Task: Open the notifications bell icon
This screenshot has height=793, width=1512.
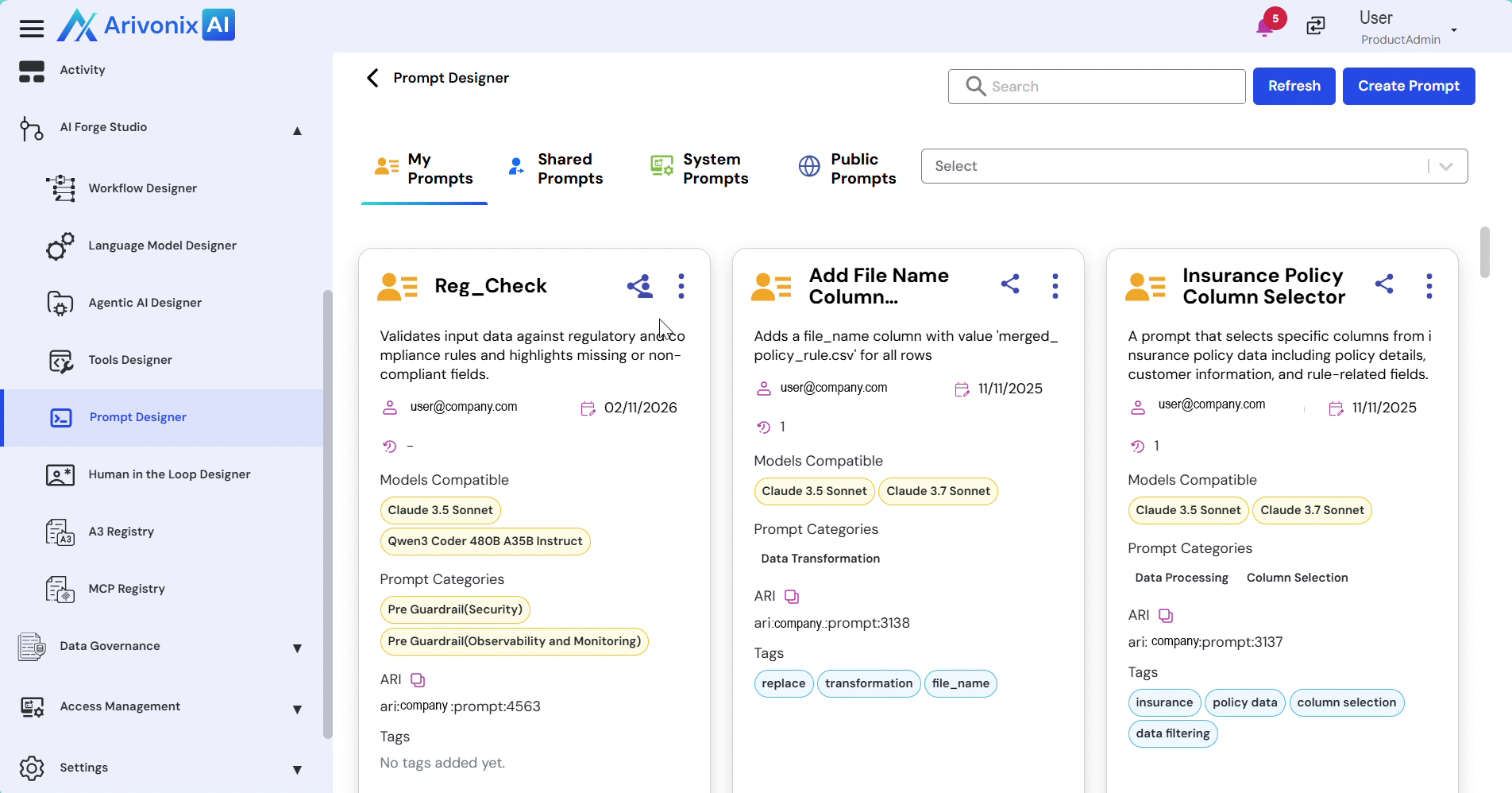Action: pyautogui.click(x=1265, y=28)
